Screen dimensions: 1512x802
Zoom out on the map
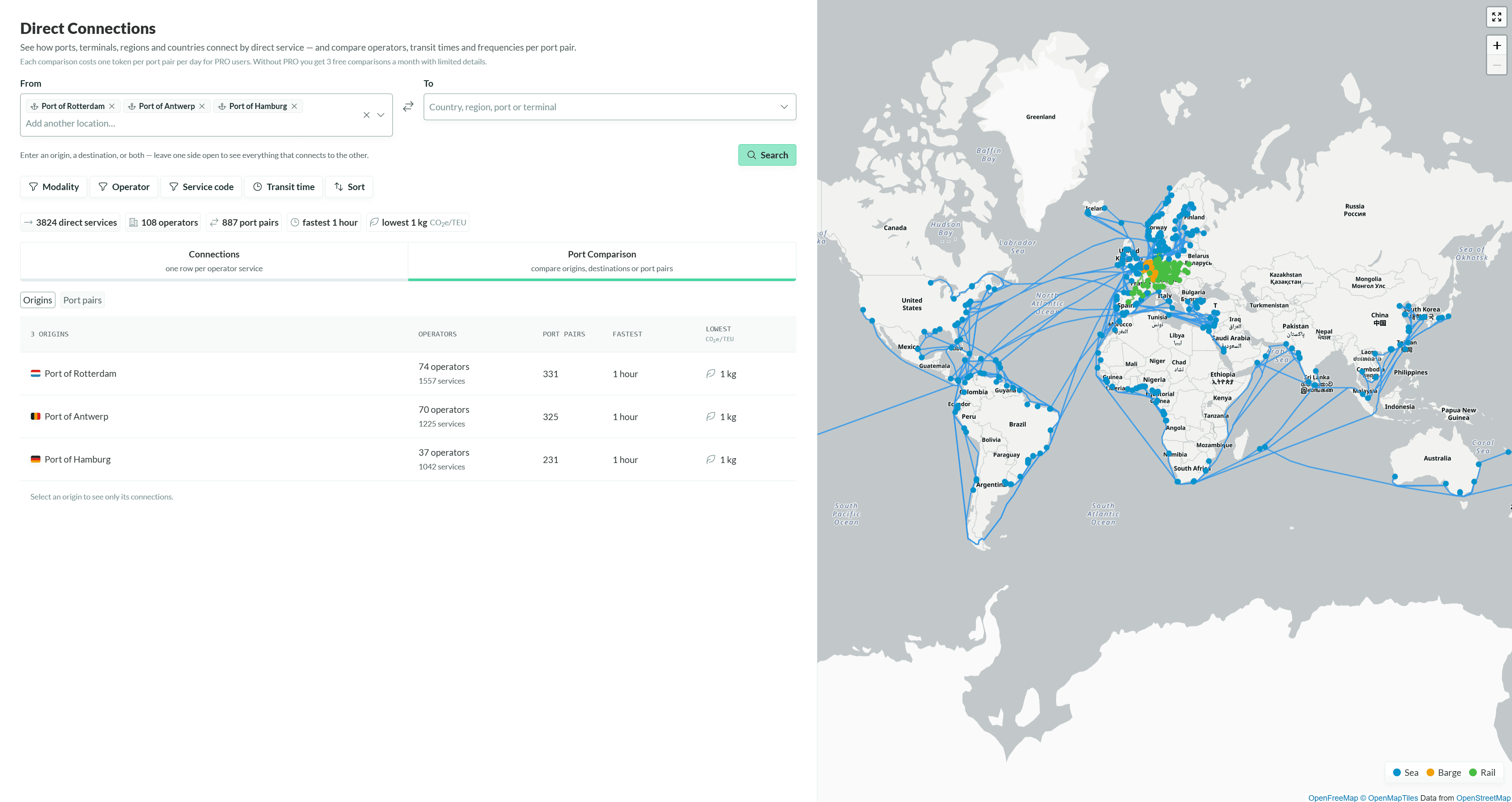point(1496,65)
